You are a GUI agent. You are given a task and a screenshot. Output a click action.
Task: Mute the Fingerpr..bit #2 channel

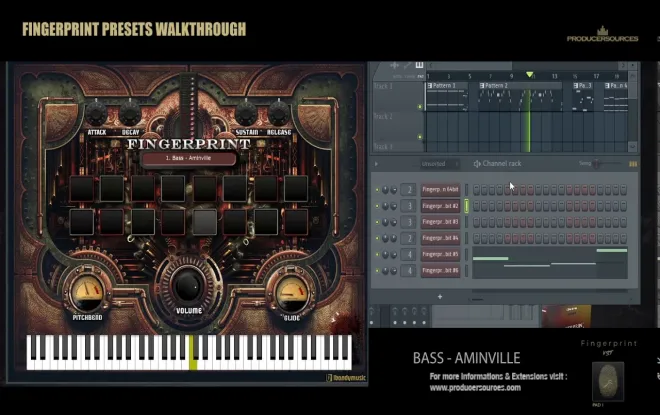(377, 206)
